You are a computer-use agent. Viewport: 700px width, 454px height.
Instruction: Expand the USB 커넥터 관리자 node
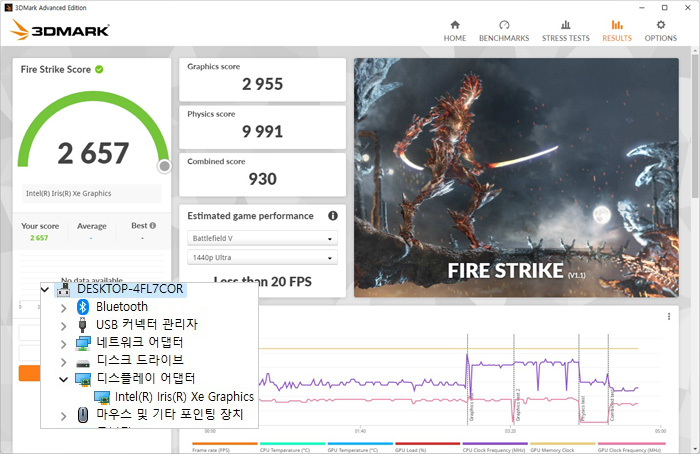point(63,326)
